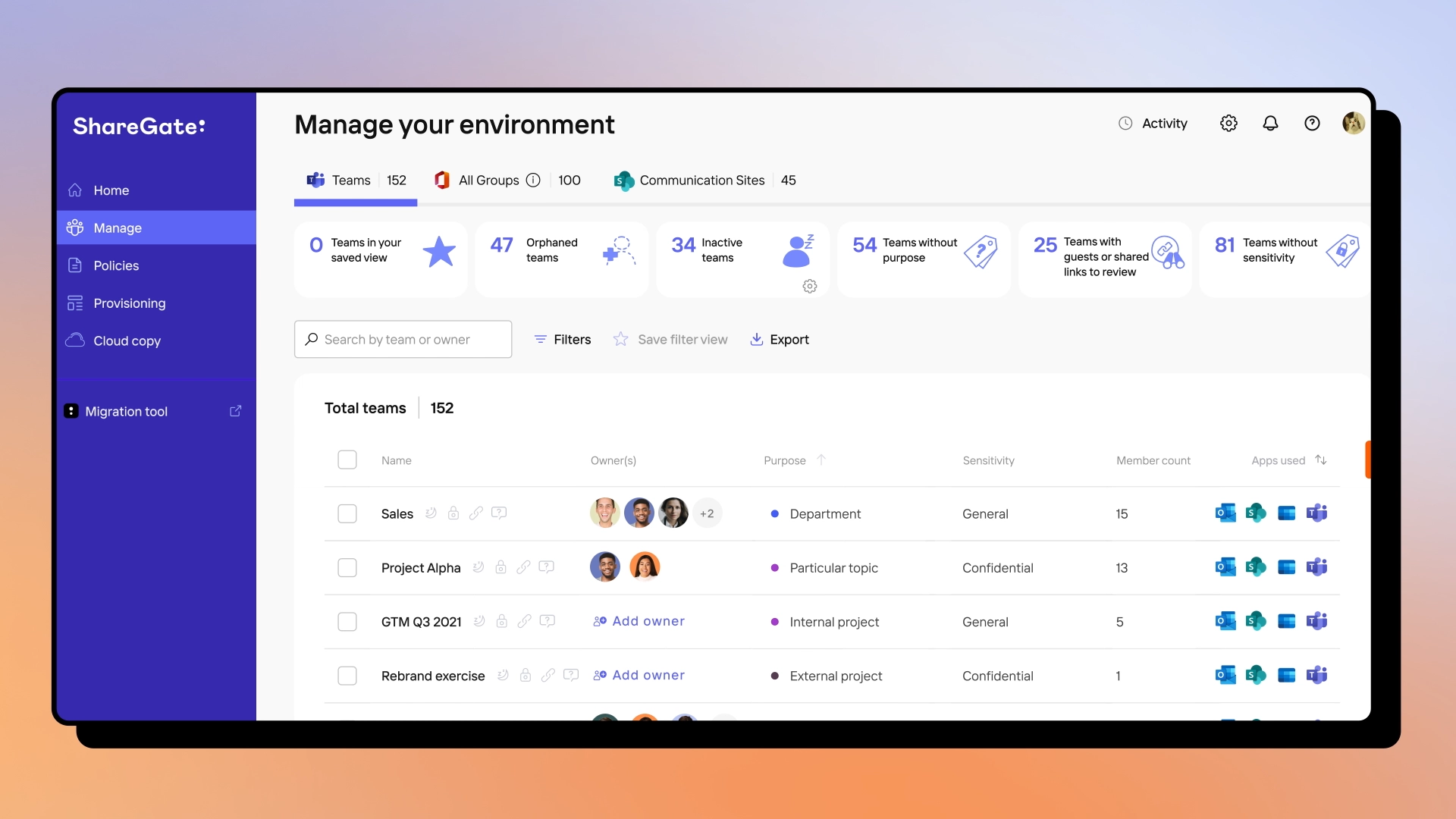Open the settings gear in header
The image size is (1456, 819).
coord(1228,123)
